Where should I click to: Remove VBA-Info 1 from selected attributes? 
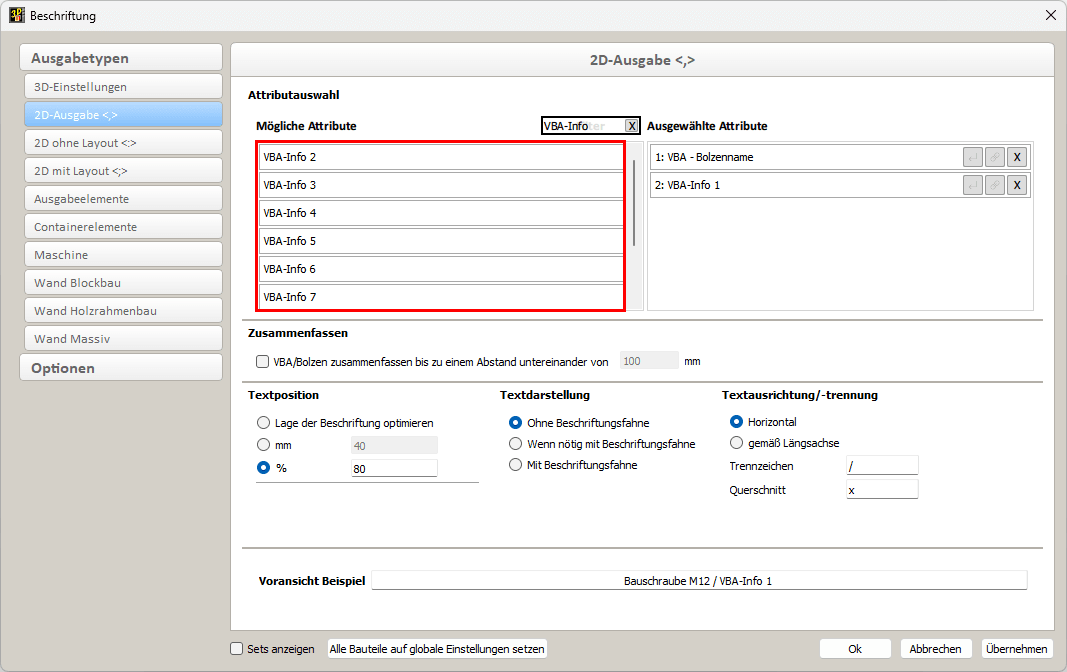(1016, 185)
